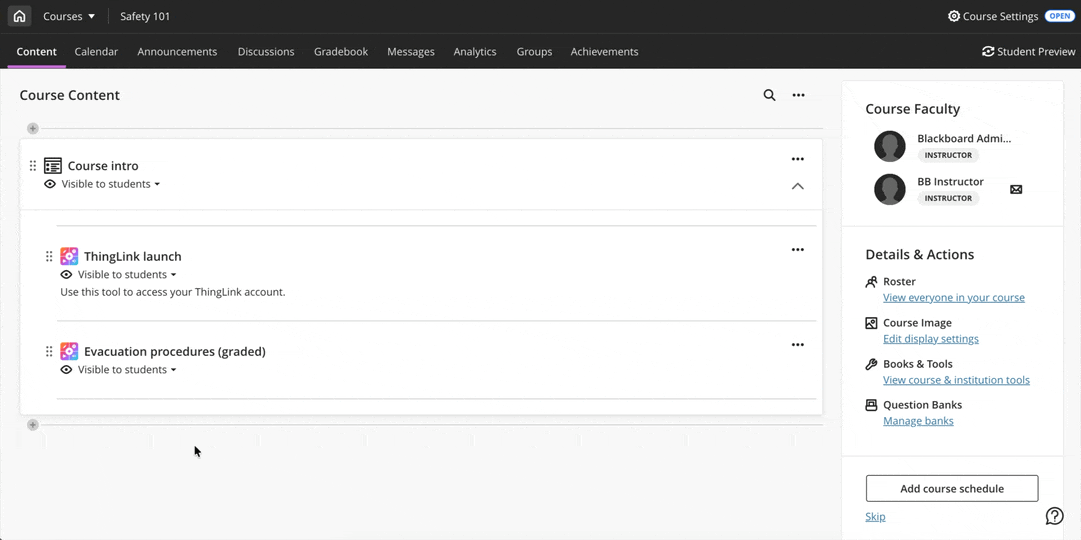Open Evacuation procedures (graded) item

click(x=174, y=352)
